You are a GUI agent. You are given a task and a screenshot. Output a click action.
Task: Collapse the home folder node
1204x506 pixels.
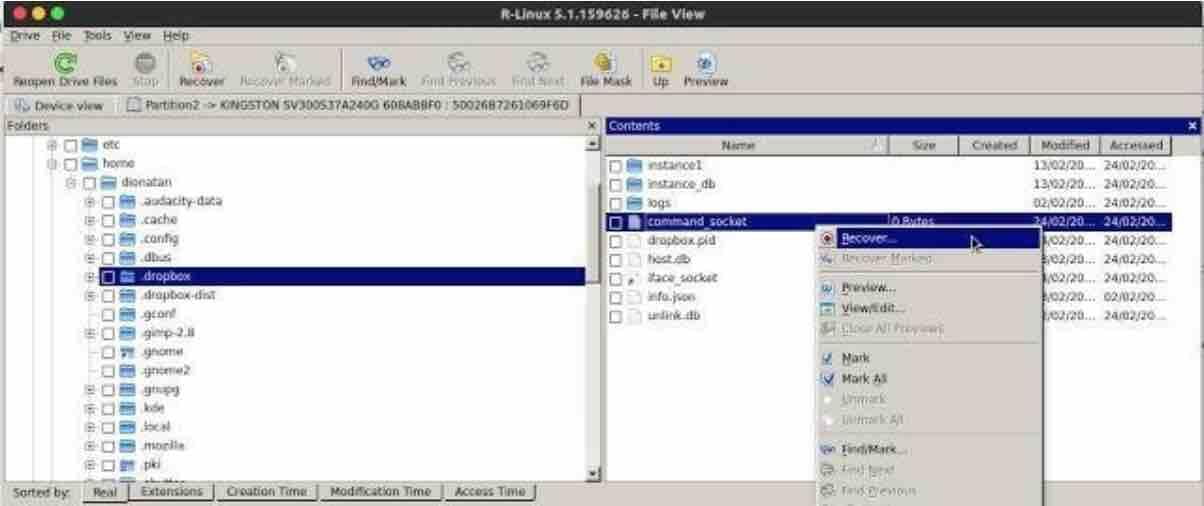click(52, 164)
